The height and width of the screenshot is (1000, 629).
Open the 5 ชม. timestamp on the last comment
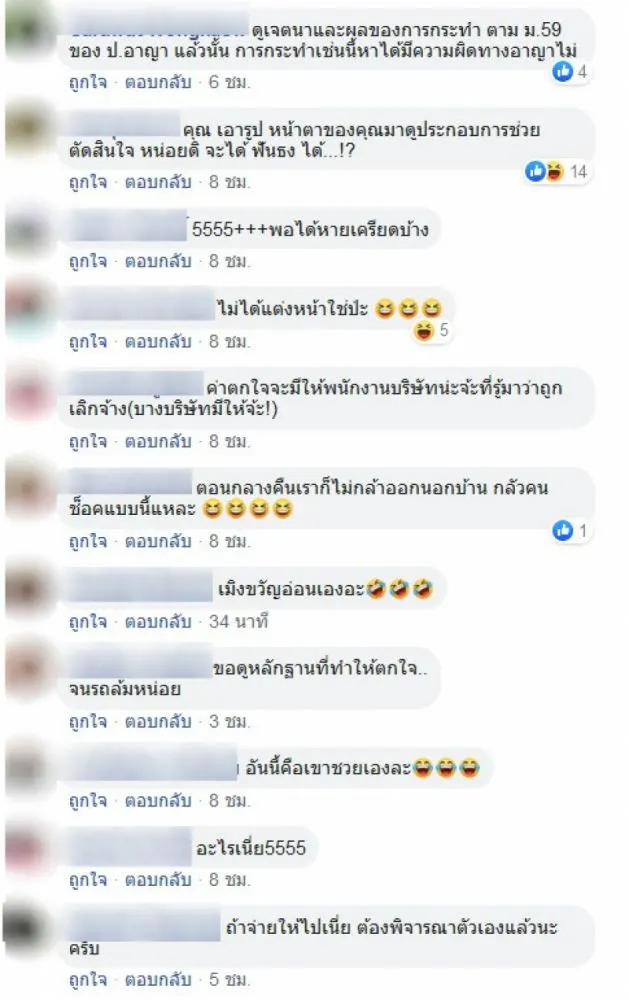[x=229, y=980]
